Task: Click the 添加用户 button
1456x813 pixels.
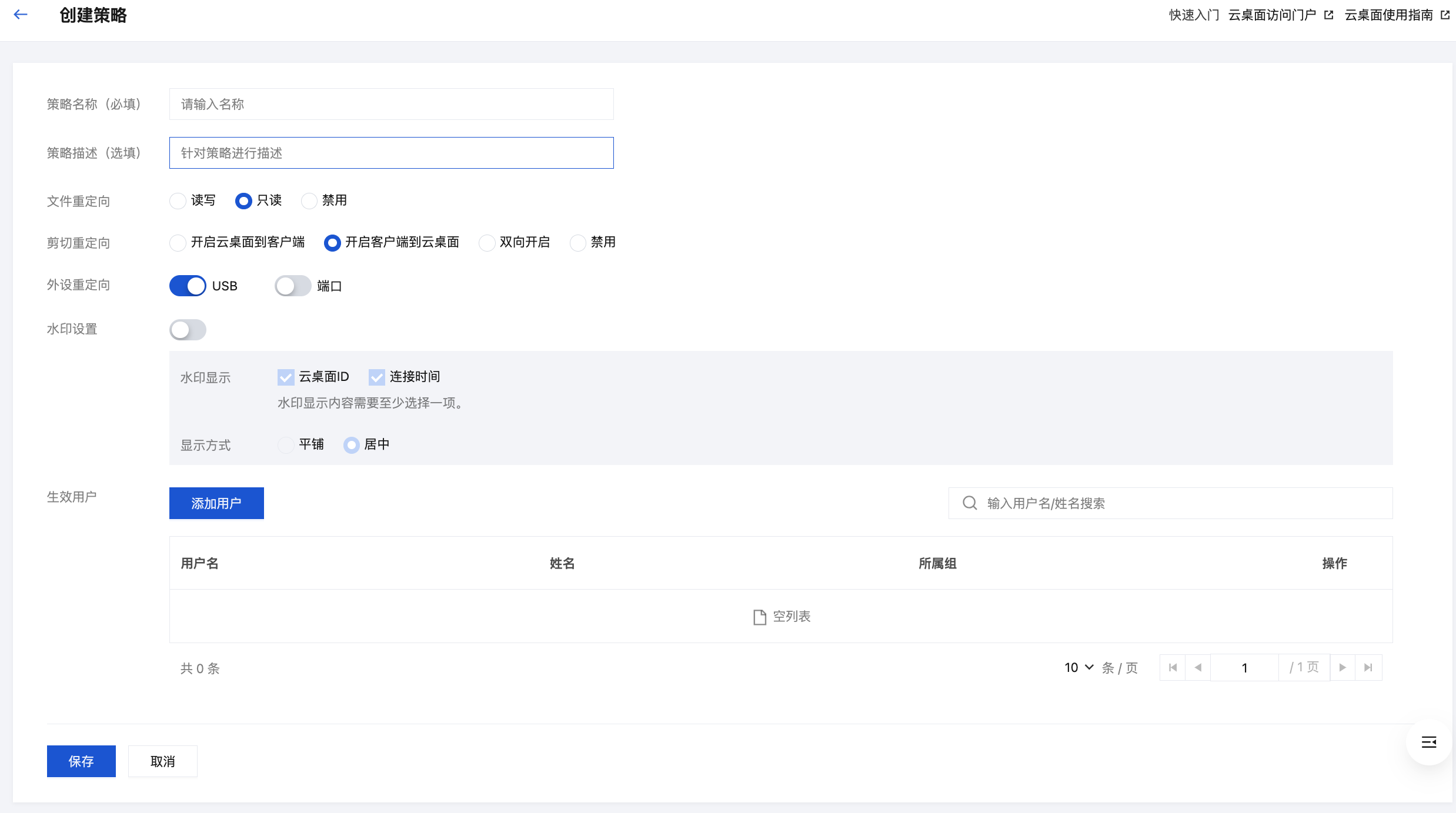Action: tap(216, 503)
